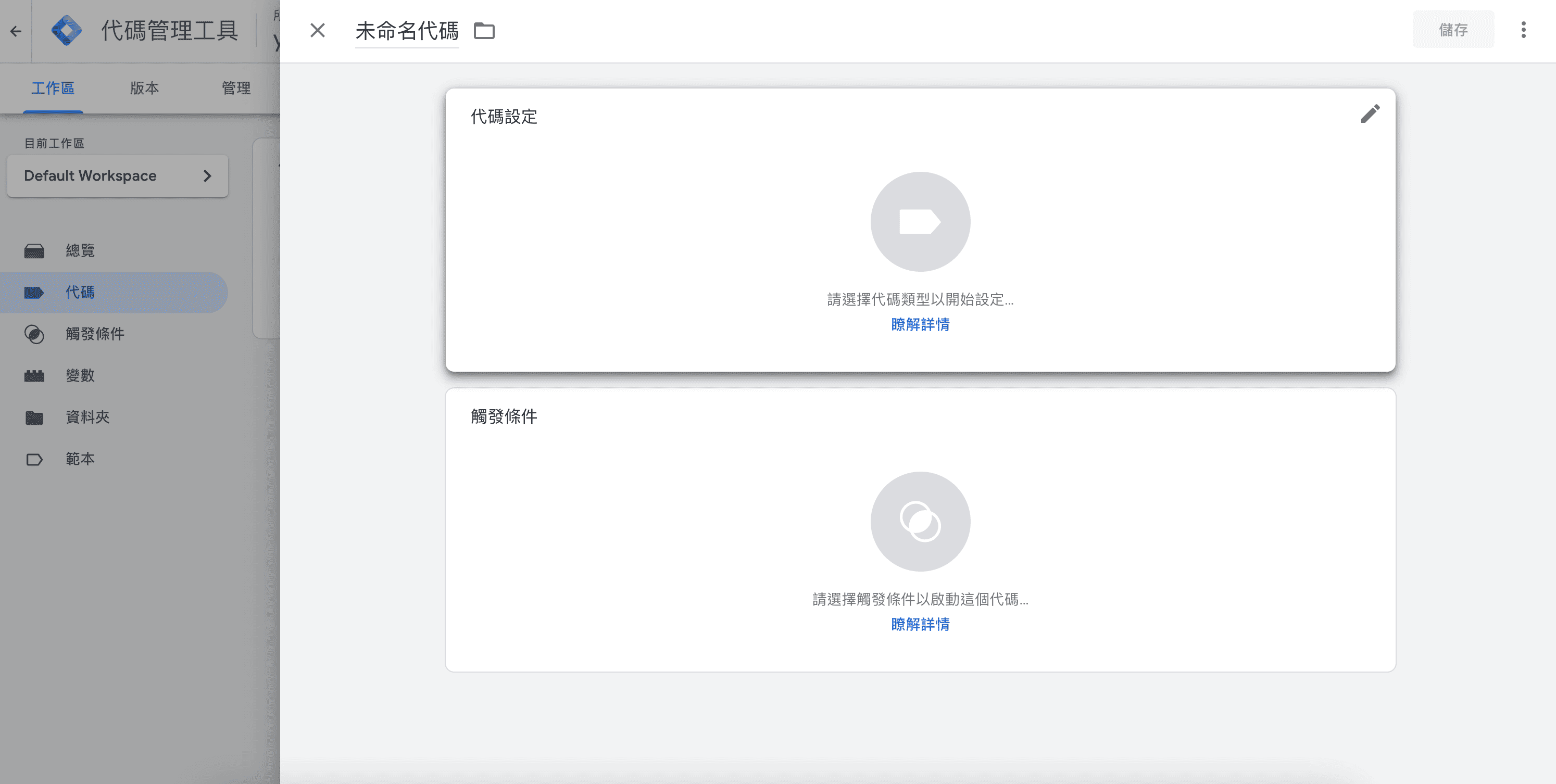The image size is (1556, 784).
Task: Open 資料夾 in the sidebar
Action: point(87,417)
